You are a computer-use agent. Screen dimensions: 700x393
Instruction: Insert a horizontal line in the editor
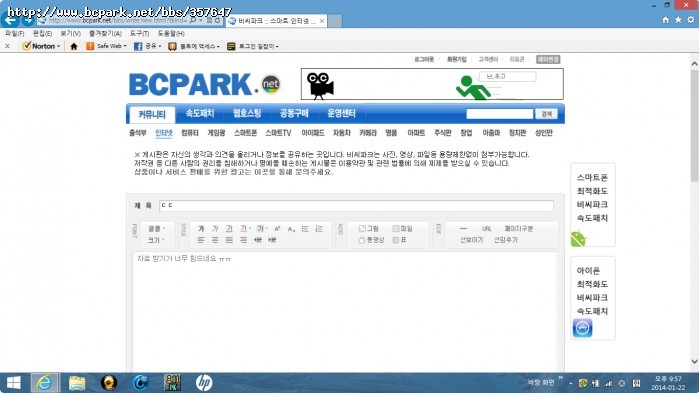point(463,229)
